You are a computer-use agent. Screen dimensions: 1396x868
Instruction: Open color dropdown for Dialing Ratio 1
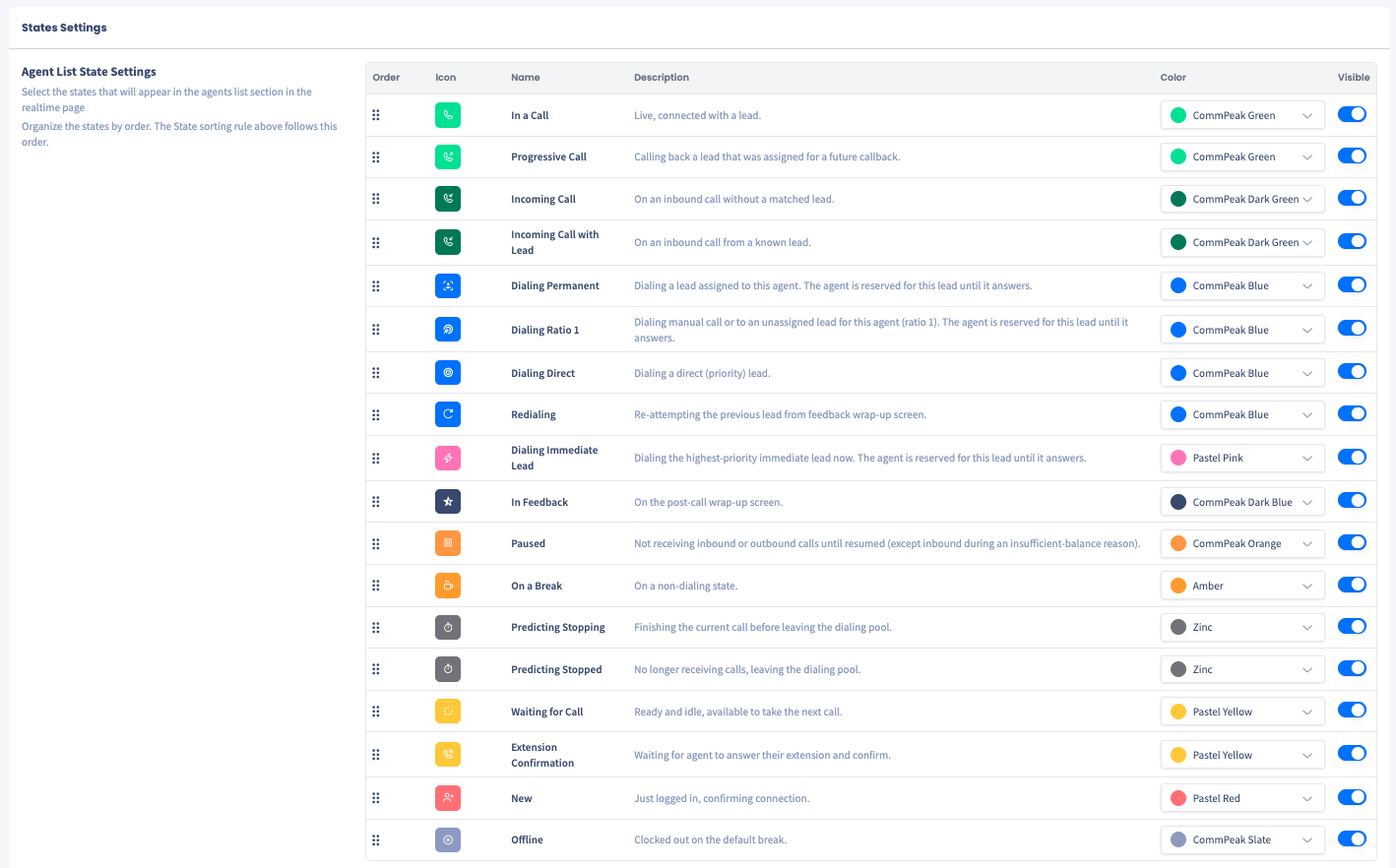click(x=1242, y=330)
